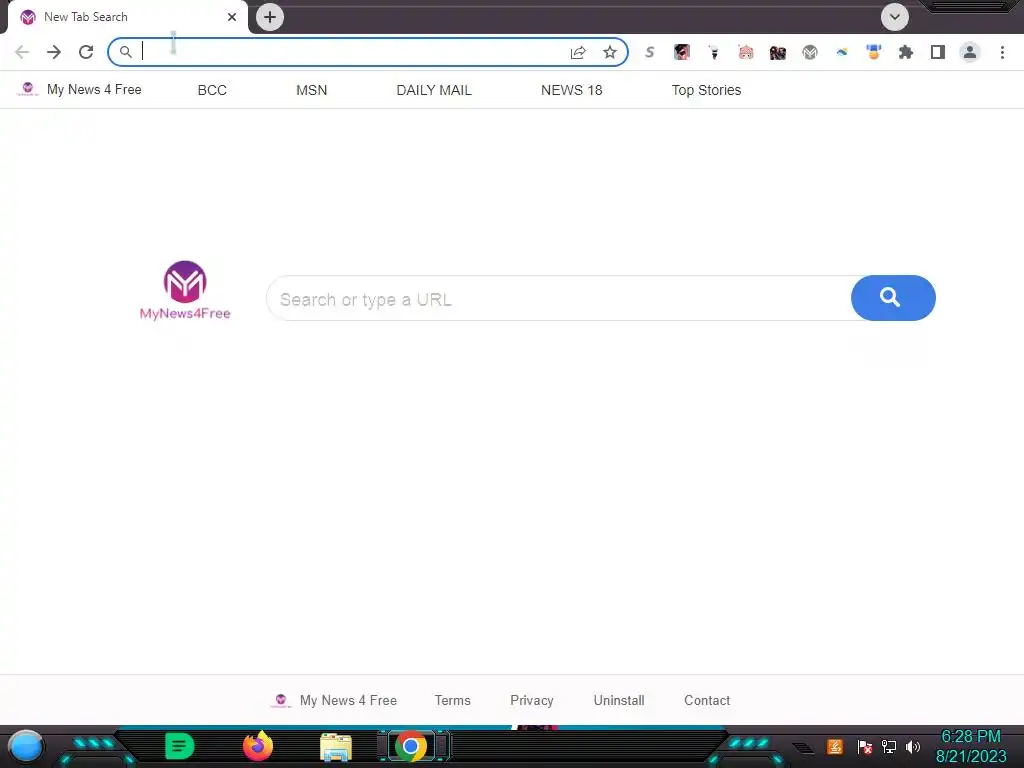Open the BCC news link
1024x768 pixels.
pyautogui.click(x=212, y=90)
